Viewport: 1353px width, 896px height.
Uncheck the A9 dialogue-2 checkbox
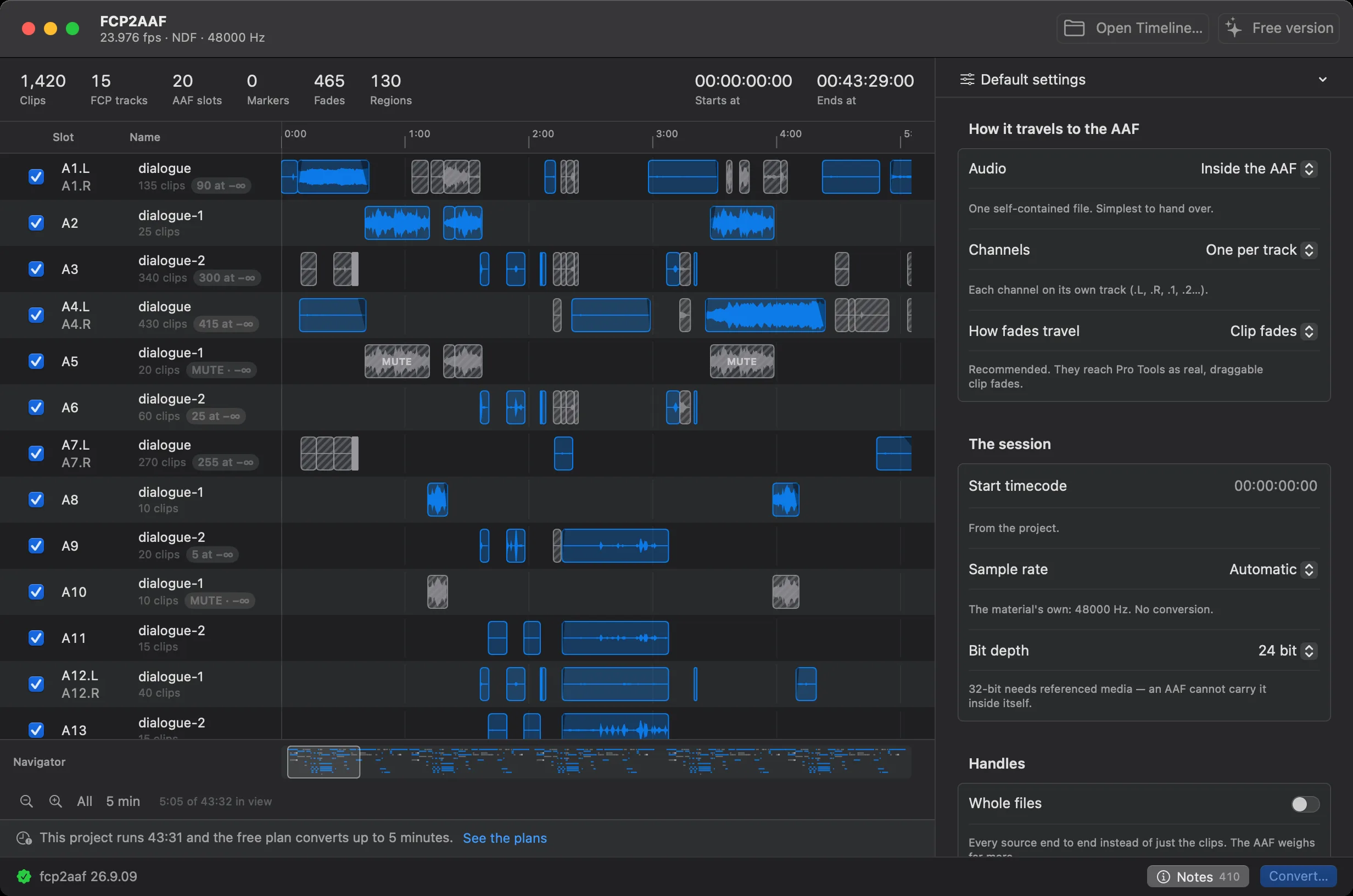pos(36,546)
